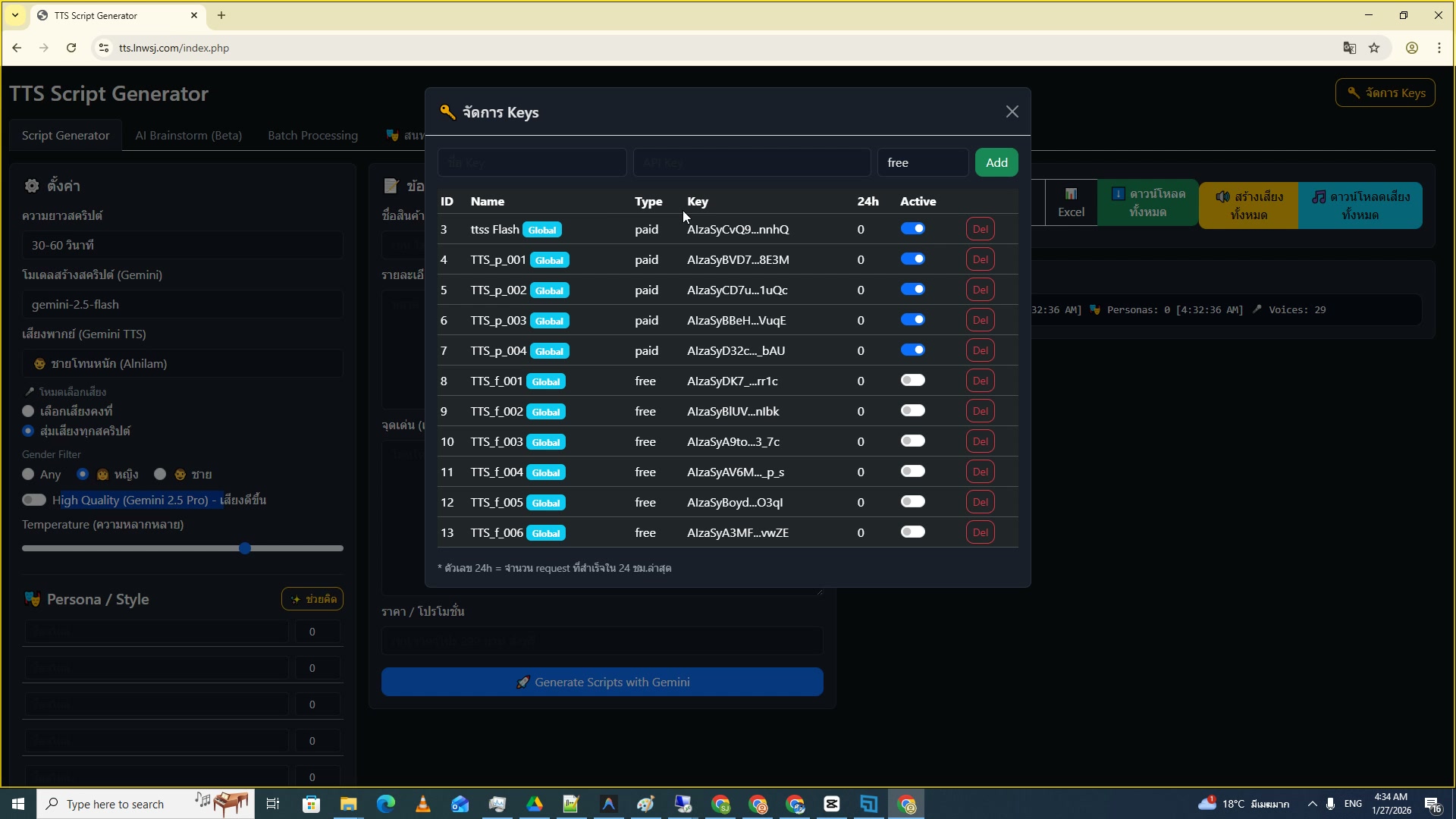Screen dimensions: 1456x819
Task: Delete the TTS_p_003 key with Del
Action: click(980, 320)
